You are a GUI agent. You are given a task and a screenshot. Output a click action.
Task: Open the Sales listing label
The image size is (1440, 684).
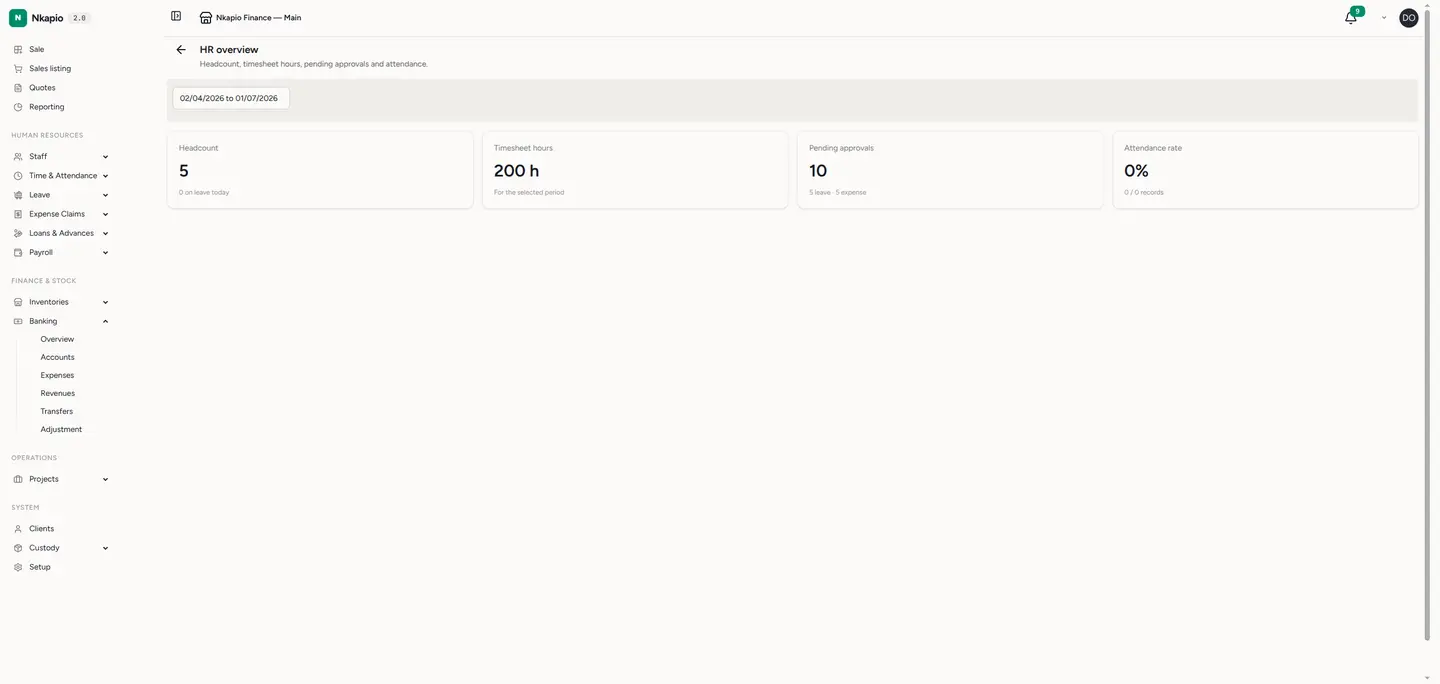[50, 68]
